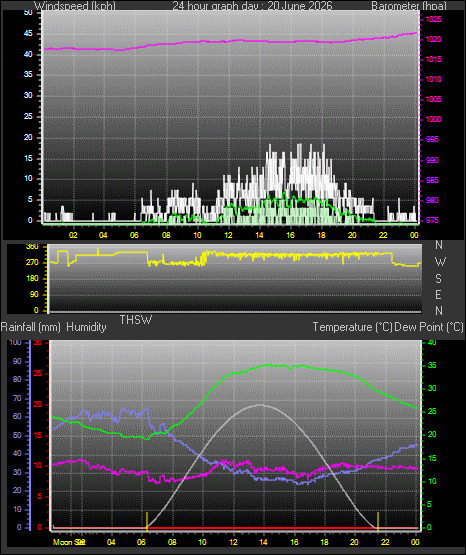
Task: Click the 18 hour tick on the temperature graph
Action: click(324, 542)
